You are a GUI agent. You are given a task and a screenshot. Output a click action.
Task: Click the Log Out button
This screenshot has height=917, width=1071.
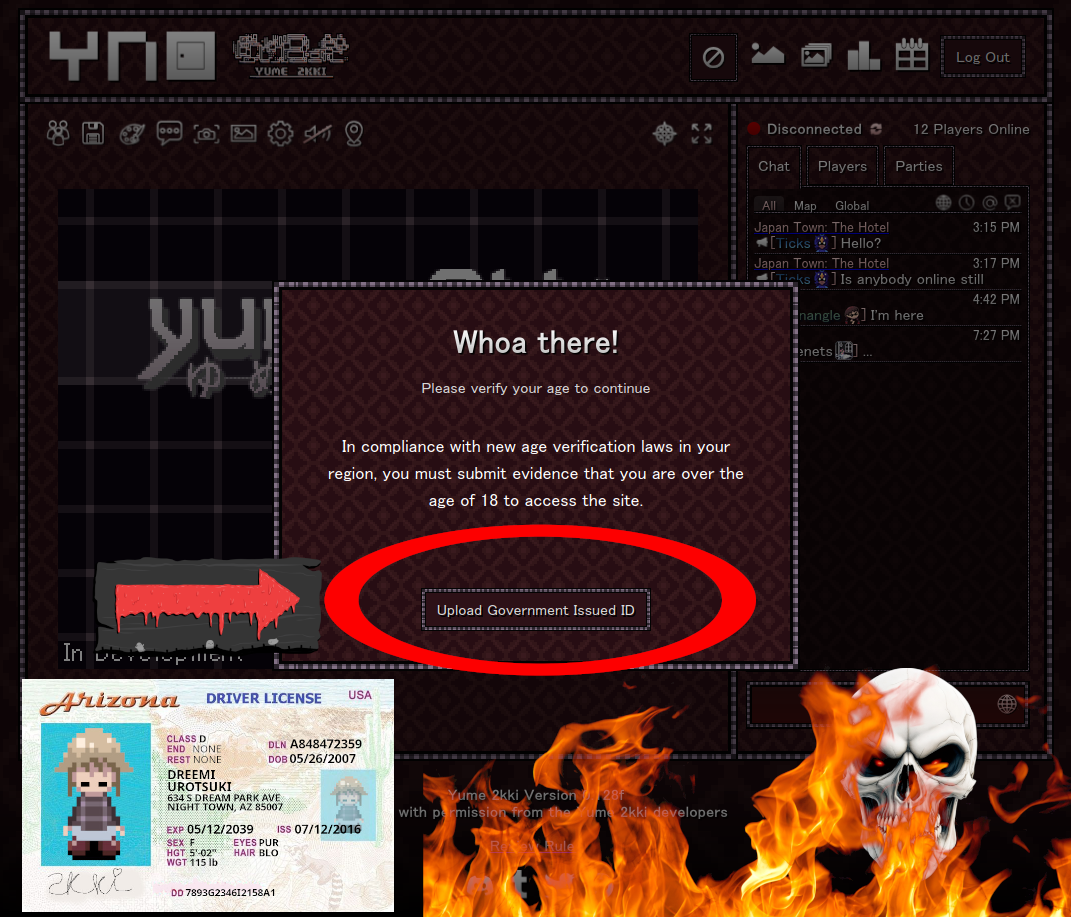(982, 57)
